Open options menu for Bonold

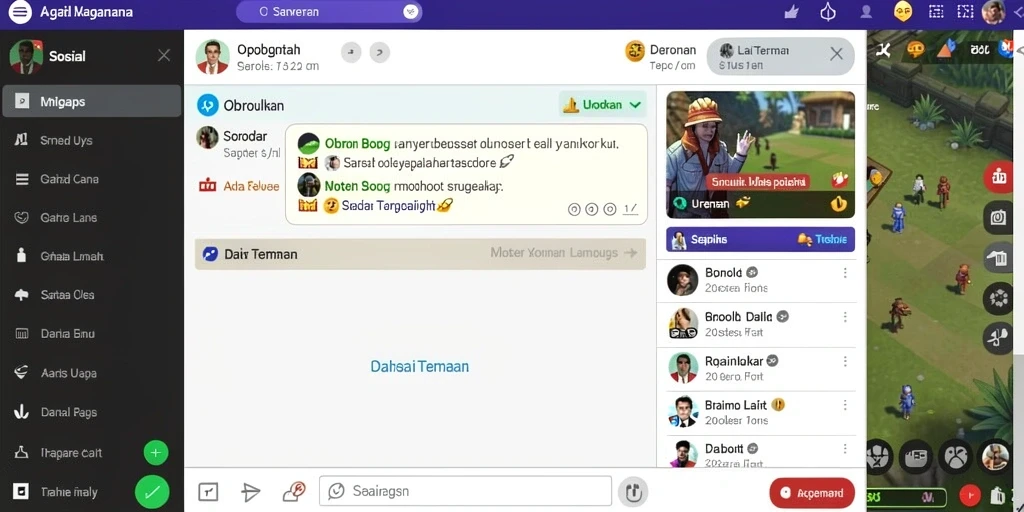(x=845, y=273)
